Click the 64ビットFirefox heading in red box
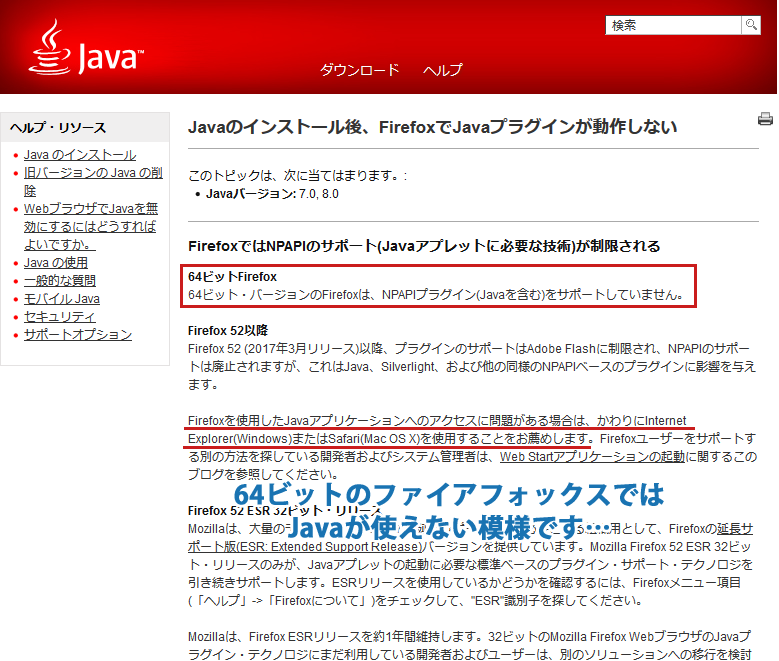 coord(232,276)
